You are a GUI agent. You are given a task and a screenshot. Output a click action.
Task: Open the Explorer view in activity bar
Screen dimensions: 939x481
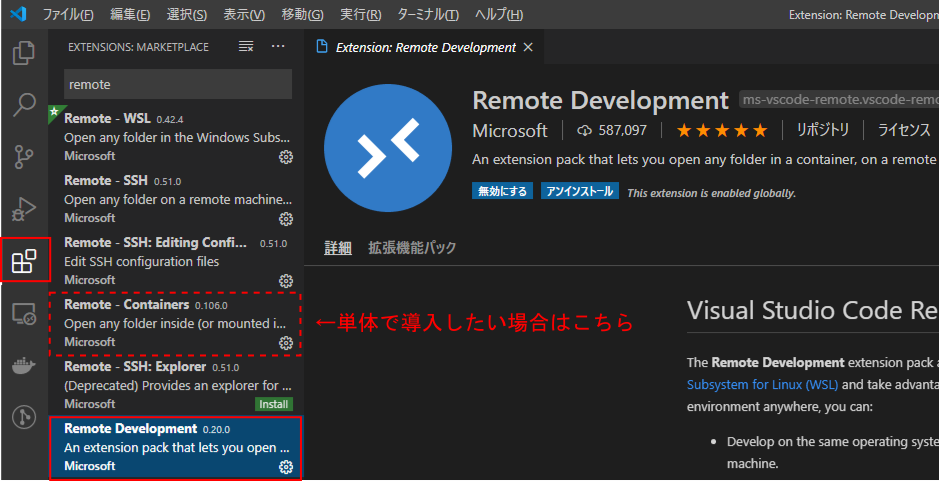click(25, 53)
